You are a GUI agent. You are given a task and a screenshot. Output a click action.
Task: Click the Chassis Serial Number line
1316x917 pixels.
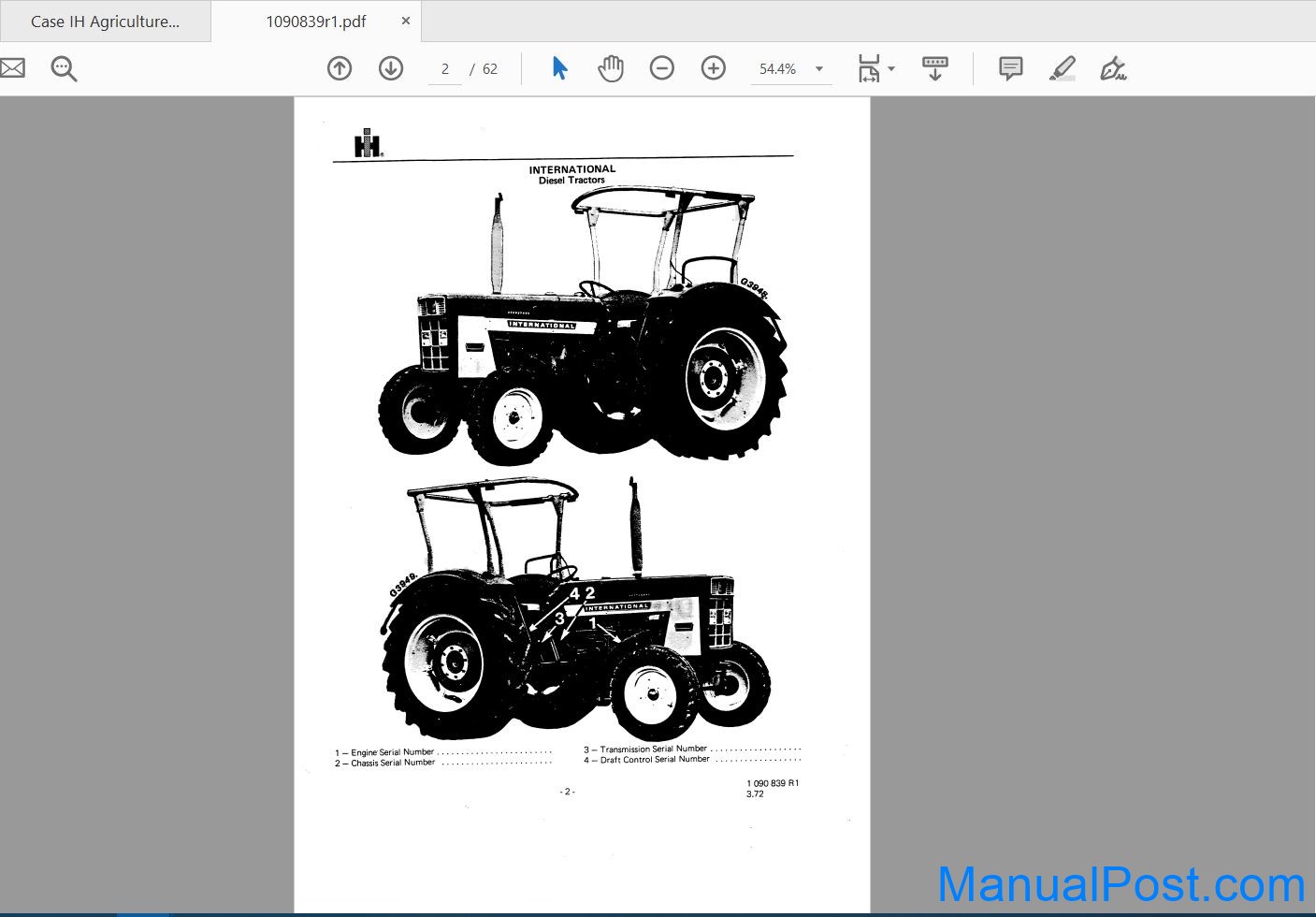coord(443,763)
